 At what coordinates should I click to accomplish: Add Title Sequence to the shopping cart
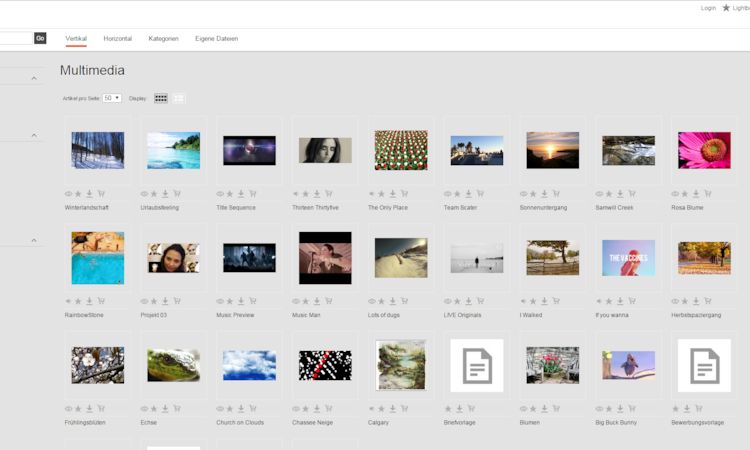[x=253, y=194]
